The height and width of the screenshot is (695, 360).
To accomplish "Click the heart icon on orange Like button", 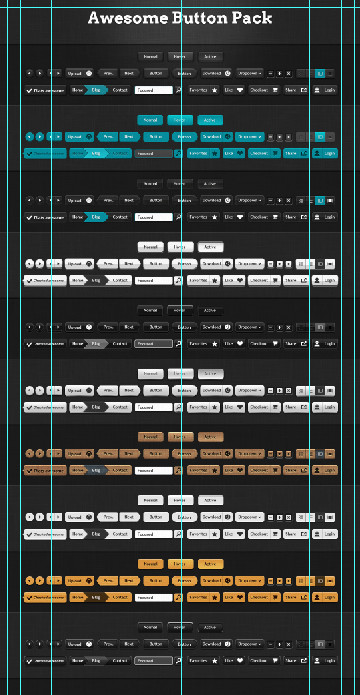I will (240, 597).
